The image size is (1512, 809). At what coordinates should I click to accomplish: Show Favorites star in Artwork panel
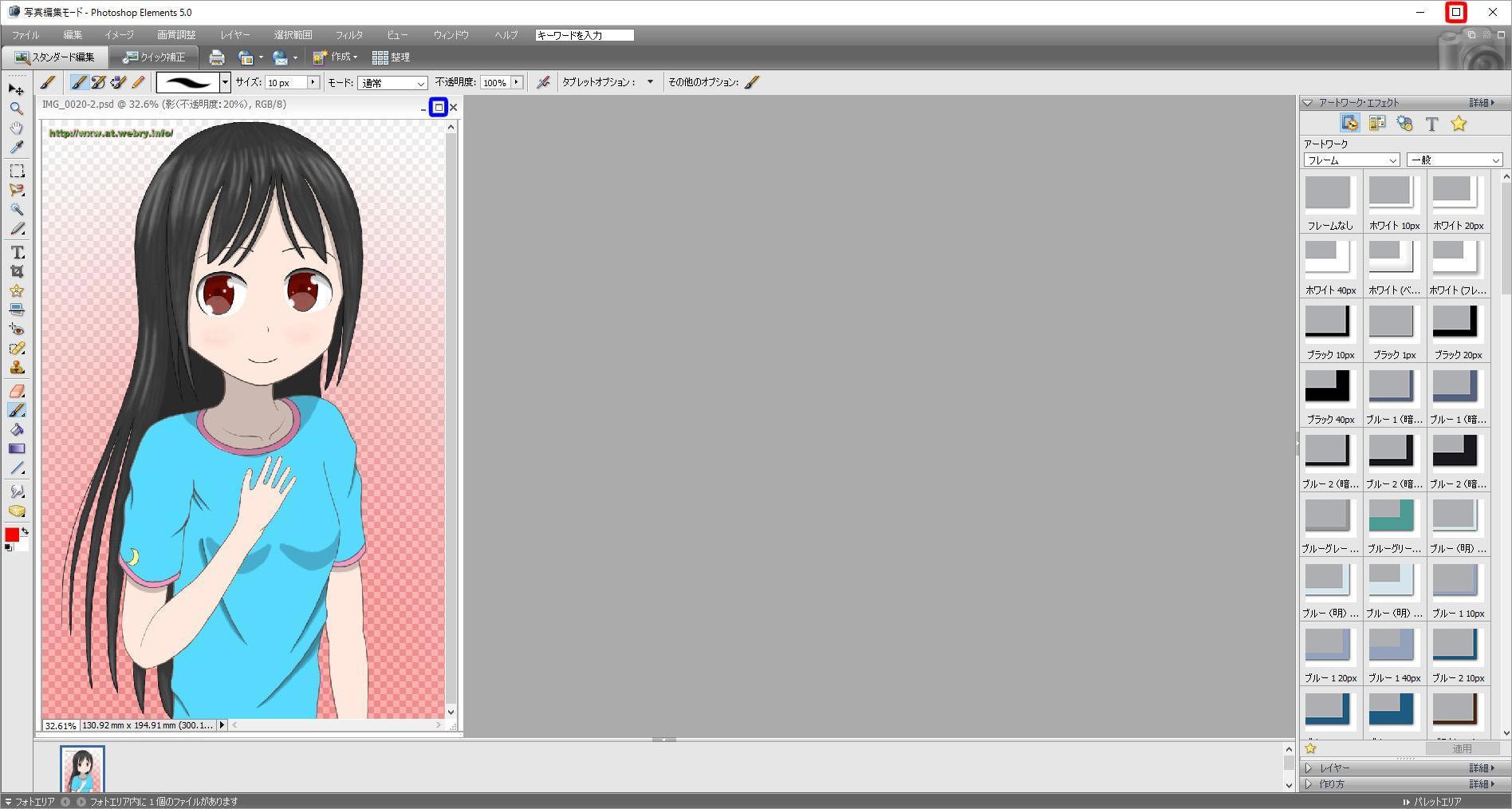pyautogui.click(x=1459, y=124)
